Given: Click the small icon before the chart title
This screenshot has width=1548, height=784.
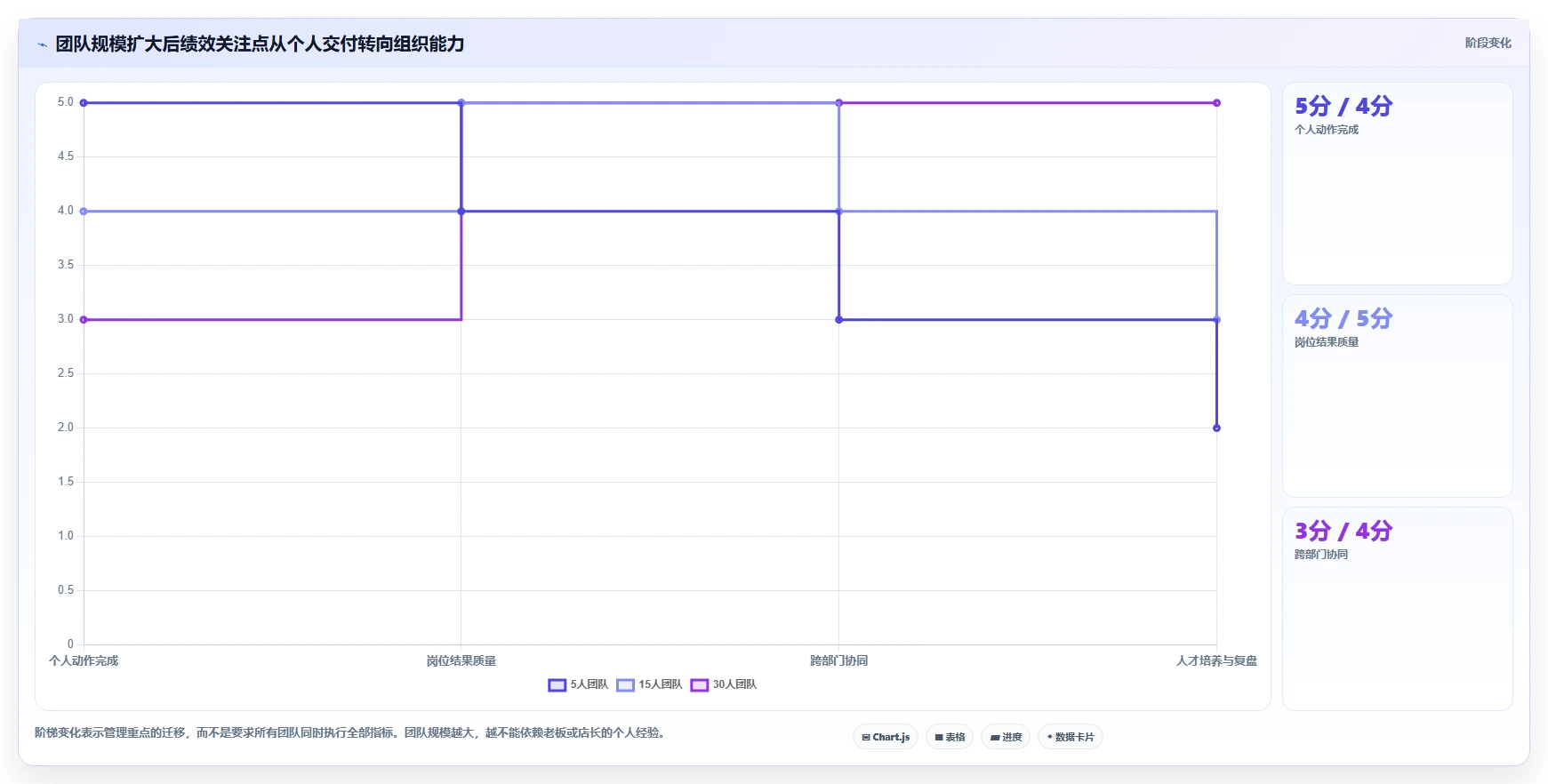Looking at the screenshot, I should [x=42, y=44].
